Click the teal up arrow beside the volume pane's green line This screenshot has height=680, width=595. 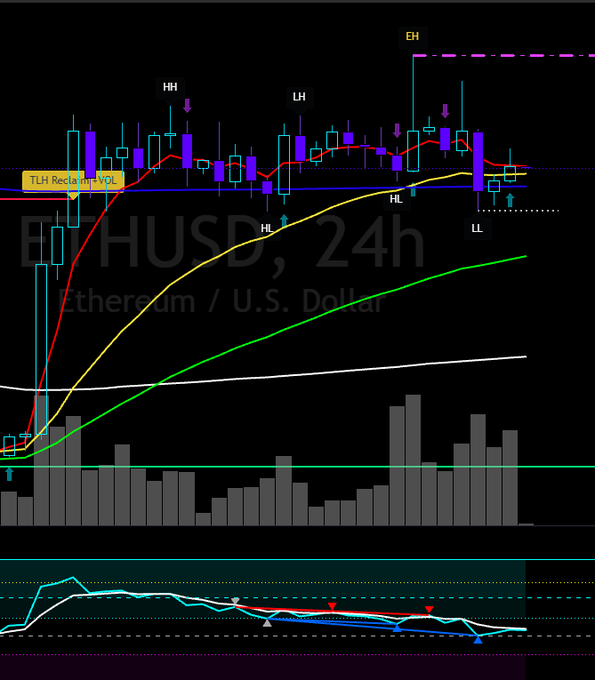click(x=9, y=474)
